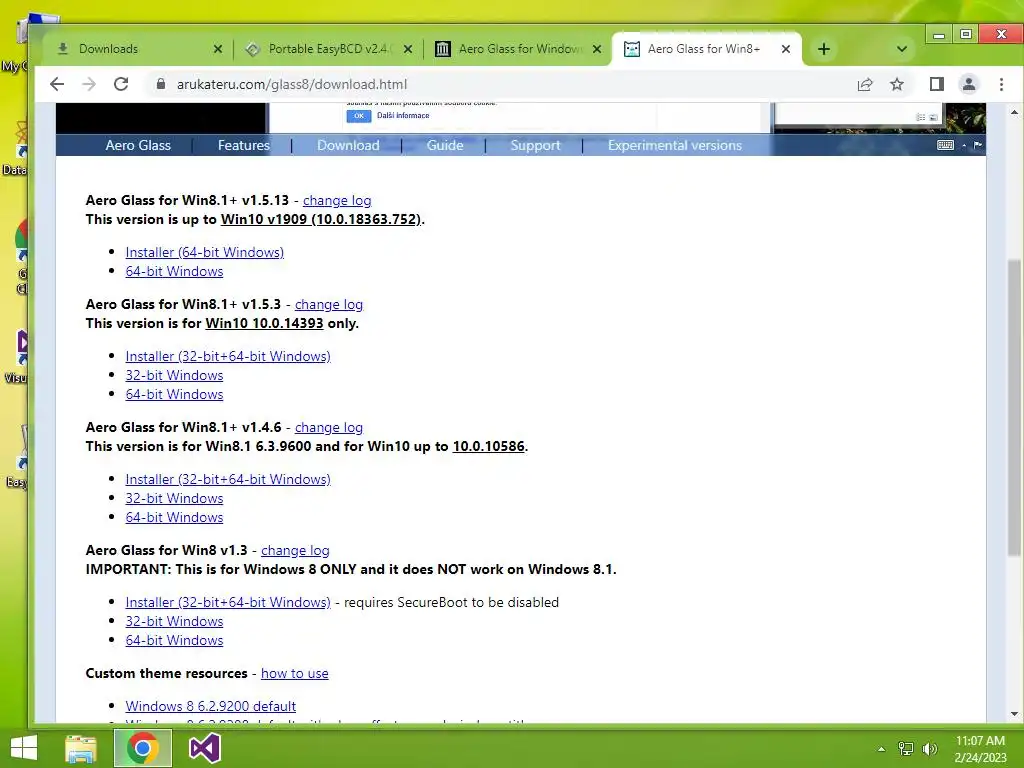Open change log for v1.5.3

click(x=328, y=304)
